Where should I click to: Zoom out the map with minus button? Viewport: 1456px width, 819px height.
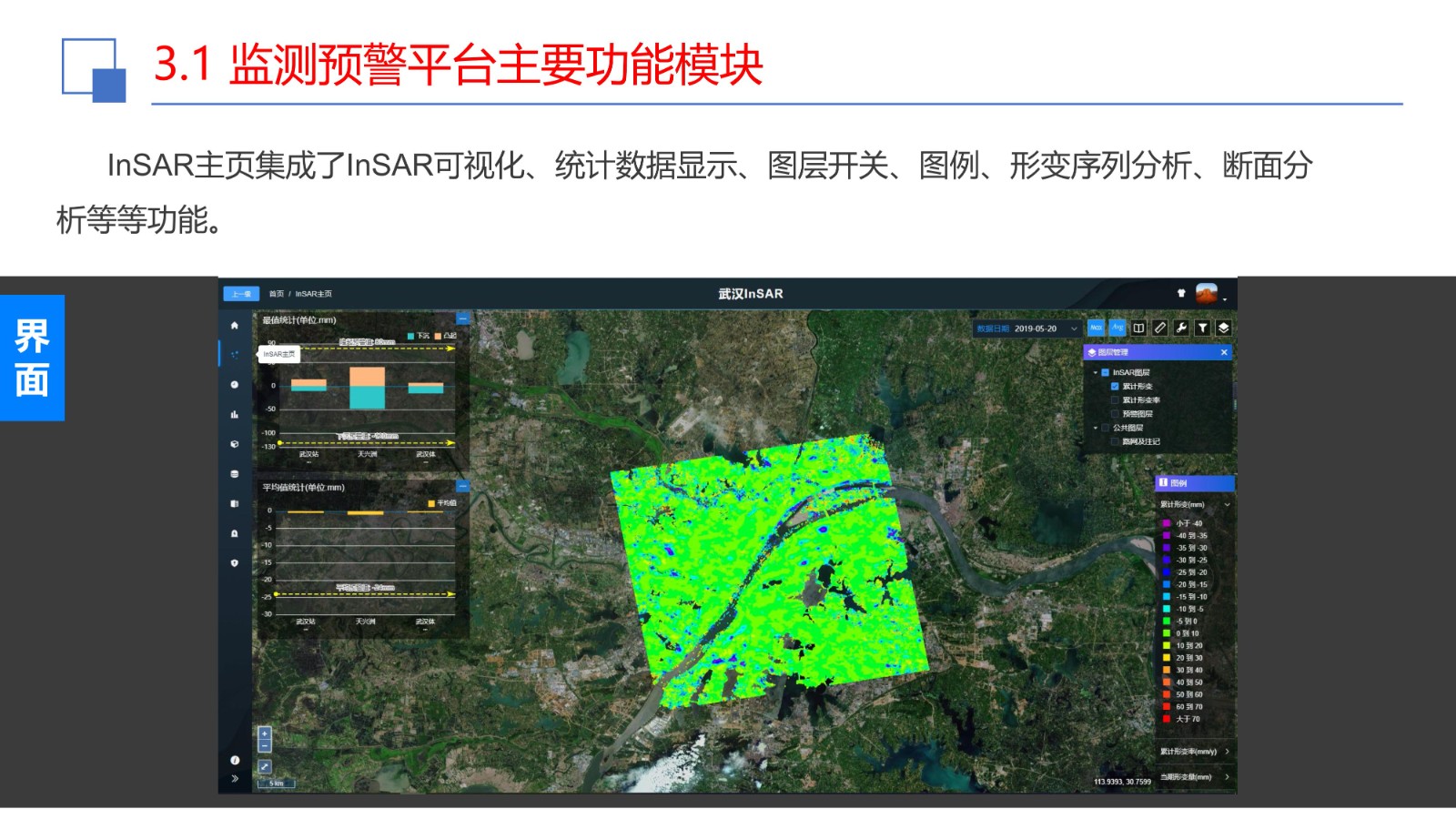click(x=265, y=745)
